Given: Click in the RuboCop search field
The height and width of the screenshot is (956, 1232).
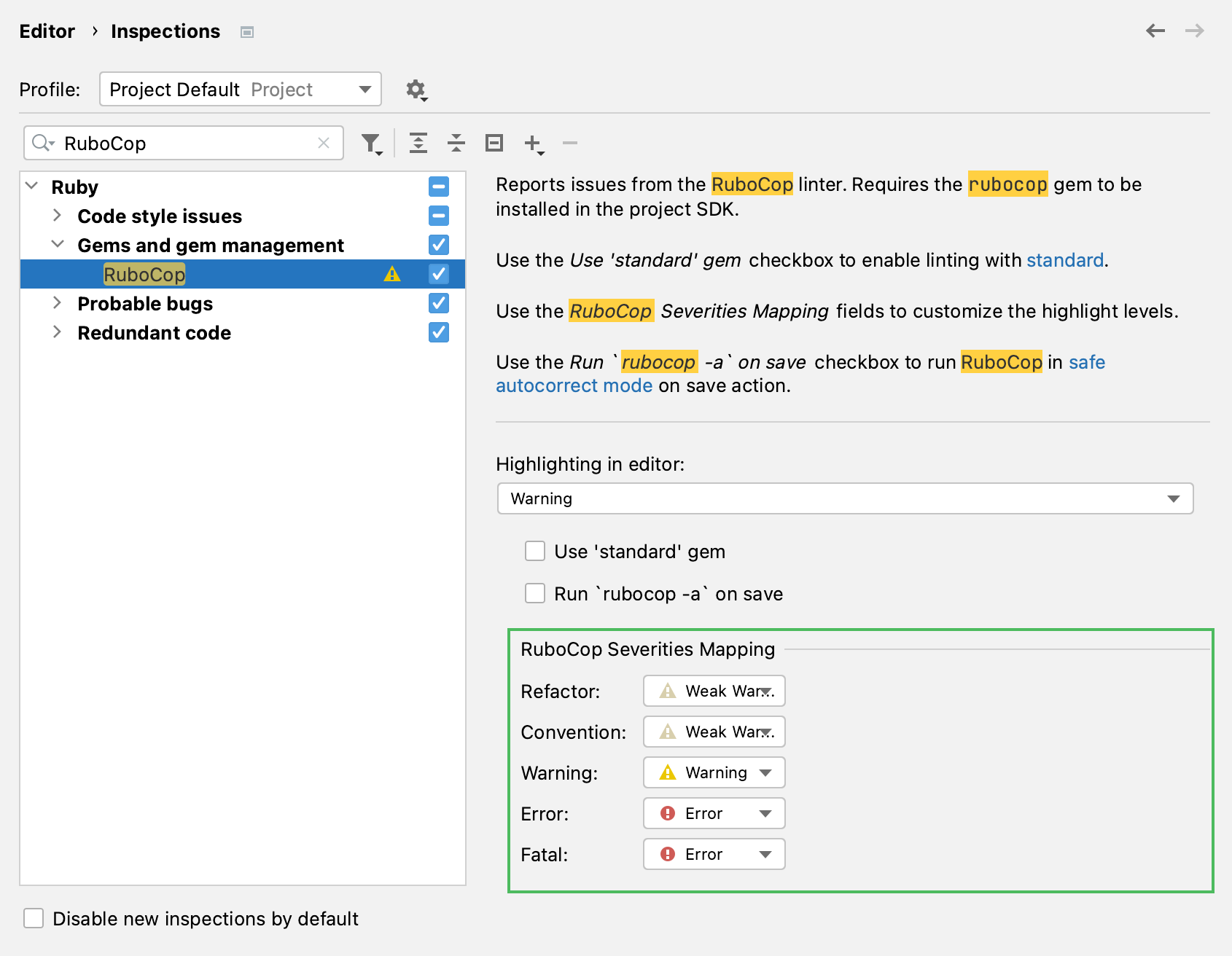Looking at the screenshot, I should click(184, 143).
